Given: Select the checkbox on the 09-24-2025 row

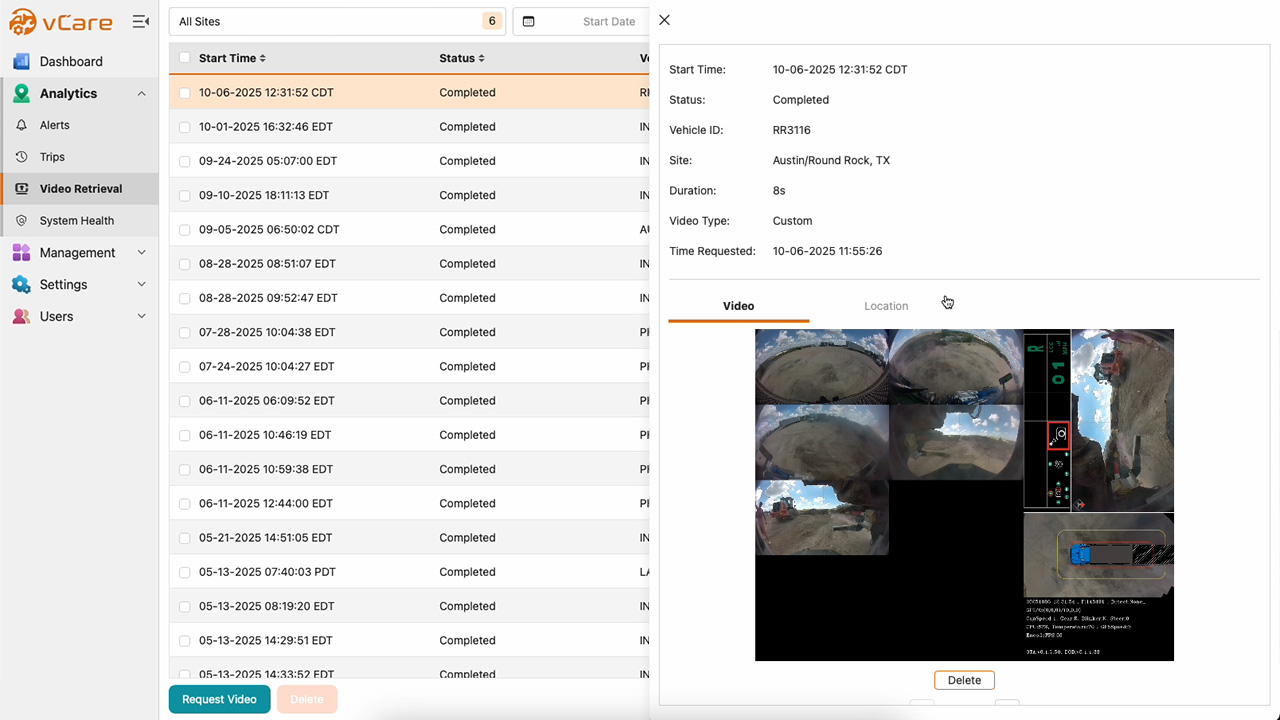Looking at the screenshot, I should tap(184, 160).
